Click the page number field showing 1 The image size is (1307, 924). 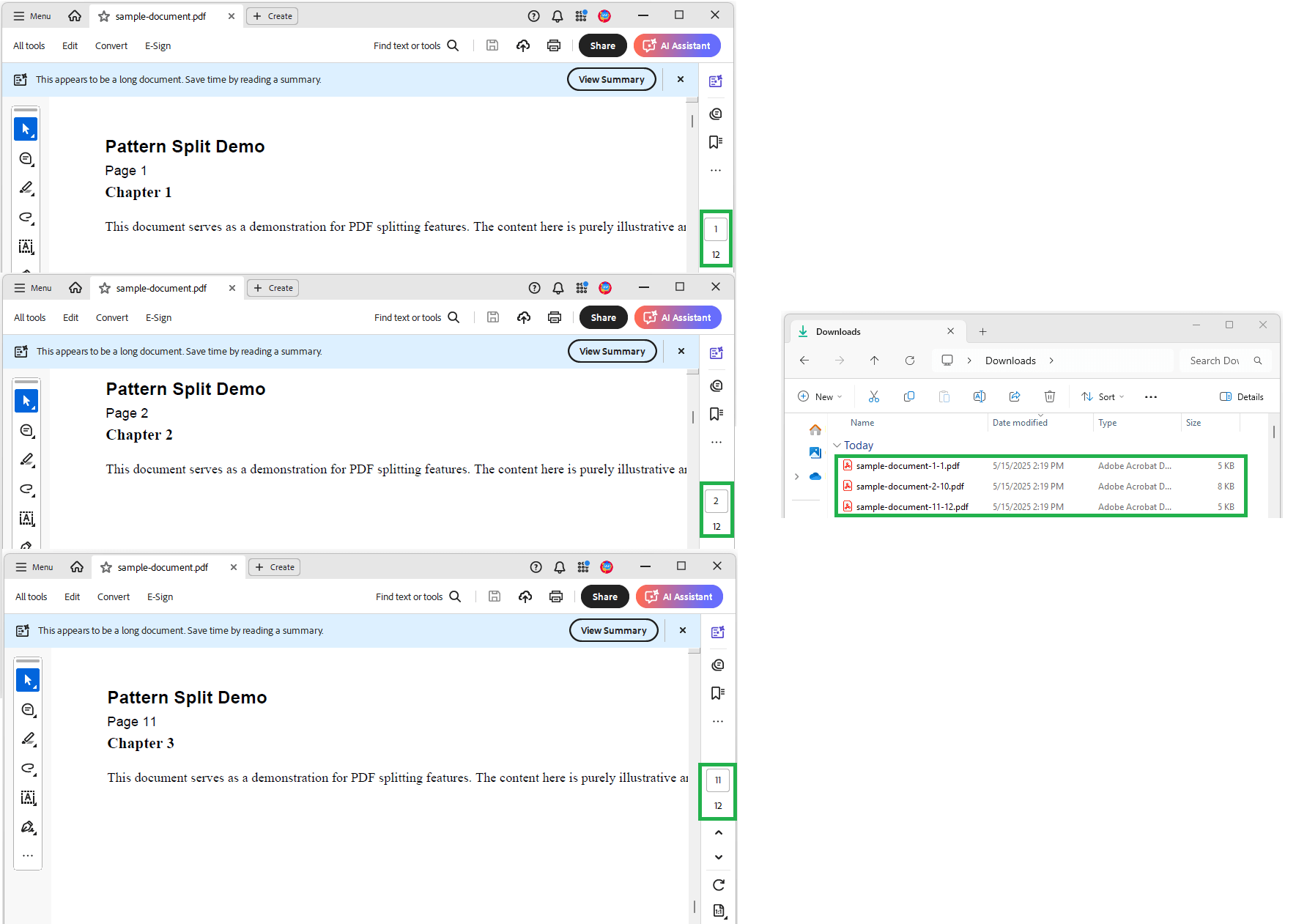tap(716, 229)
